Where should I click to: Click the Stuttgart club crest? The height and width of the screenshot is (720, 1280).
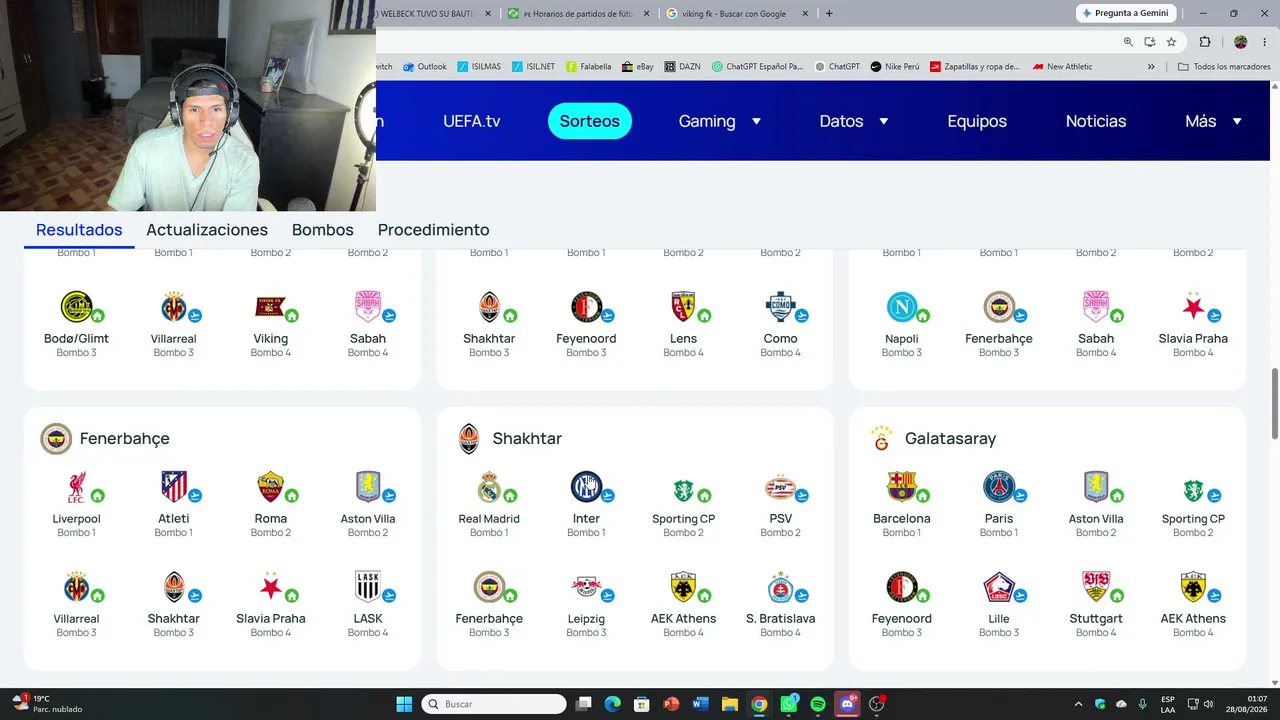[1095, 587]
